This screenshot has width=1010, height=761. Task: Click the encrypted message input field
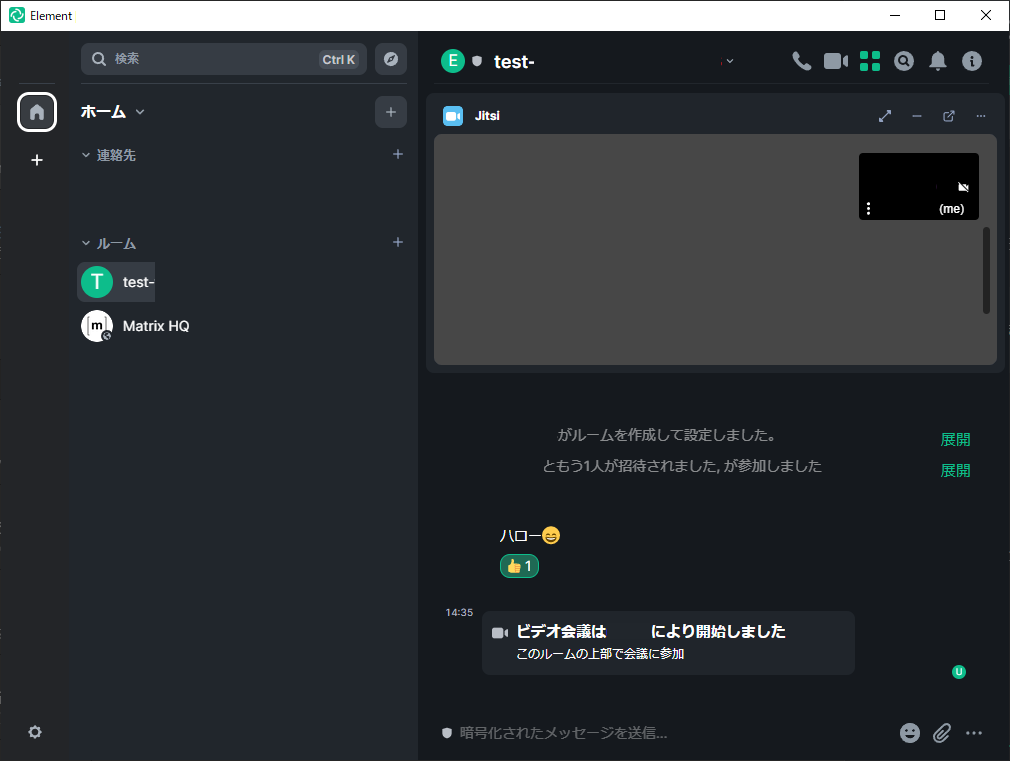point(650,732)
